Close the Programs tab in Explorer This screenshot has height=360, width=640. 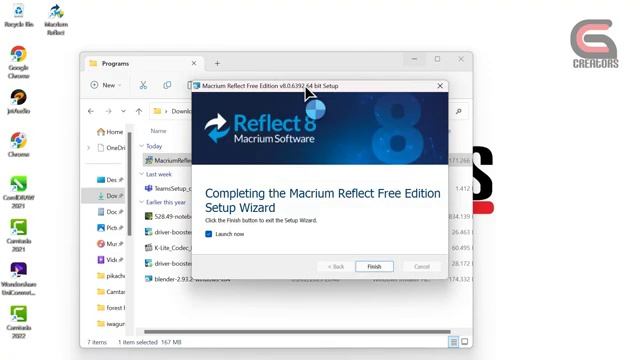194,63
